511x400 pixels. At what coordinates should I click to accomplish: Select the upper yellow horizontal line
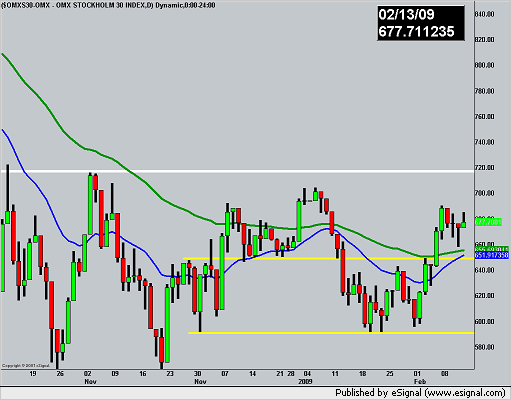point(328,259)
